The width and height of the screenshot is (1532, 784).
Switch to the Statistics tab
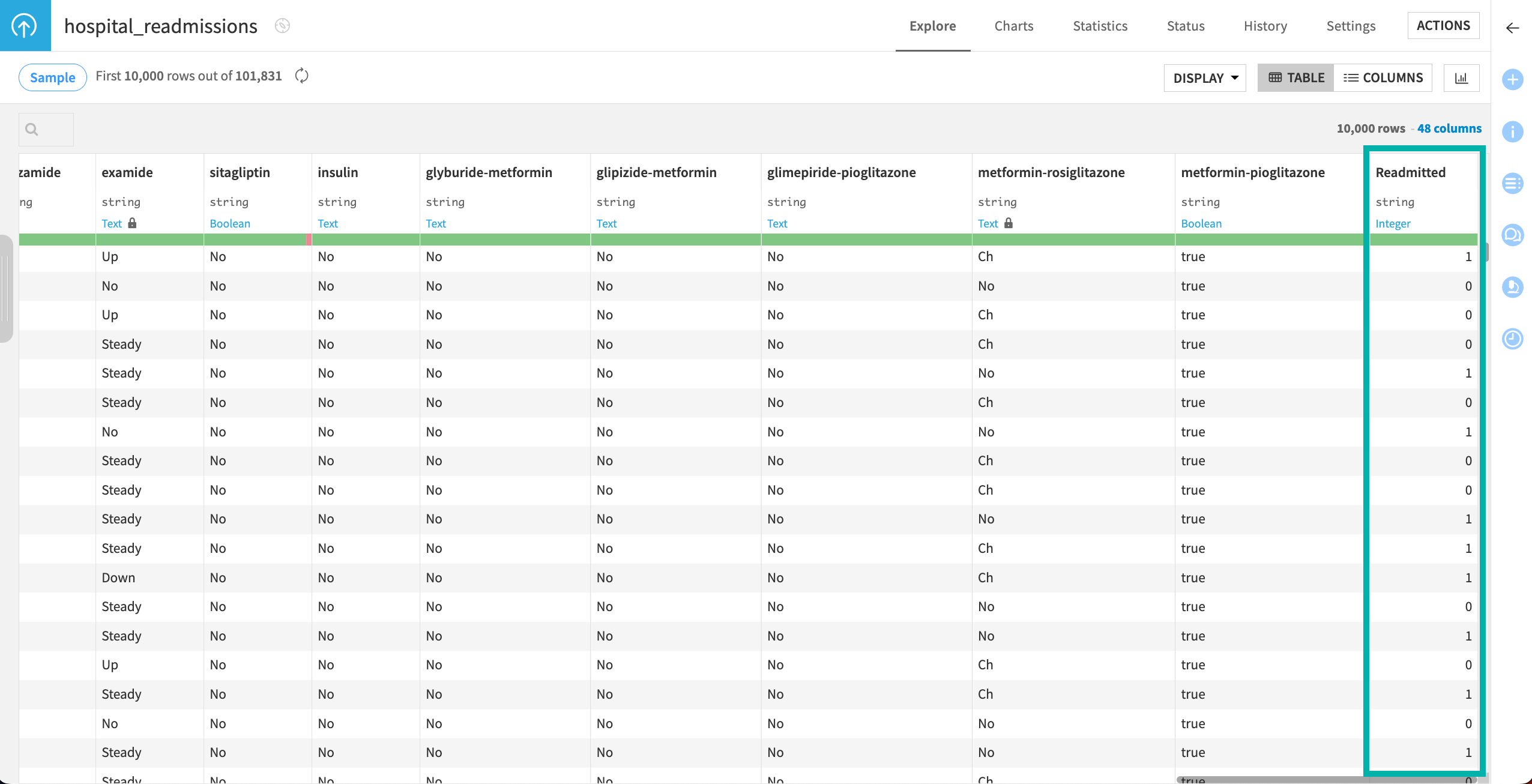pos(1100,26)
